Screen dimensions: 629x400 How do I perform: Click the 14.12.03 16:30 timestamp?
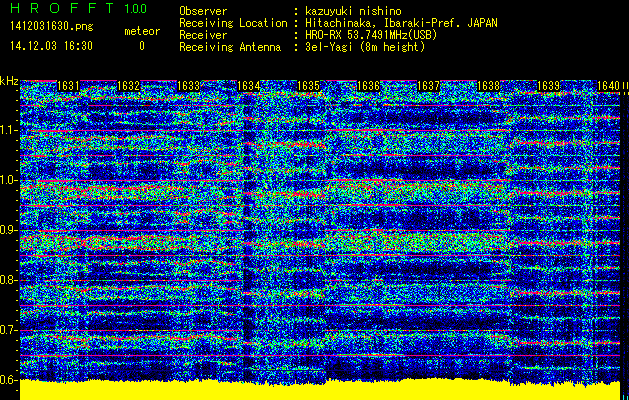pyautogui.click(x=50, y=45)
